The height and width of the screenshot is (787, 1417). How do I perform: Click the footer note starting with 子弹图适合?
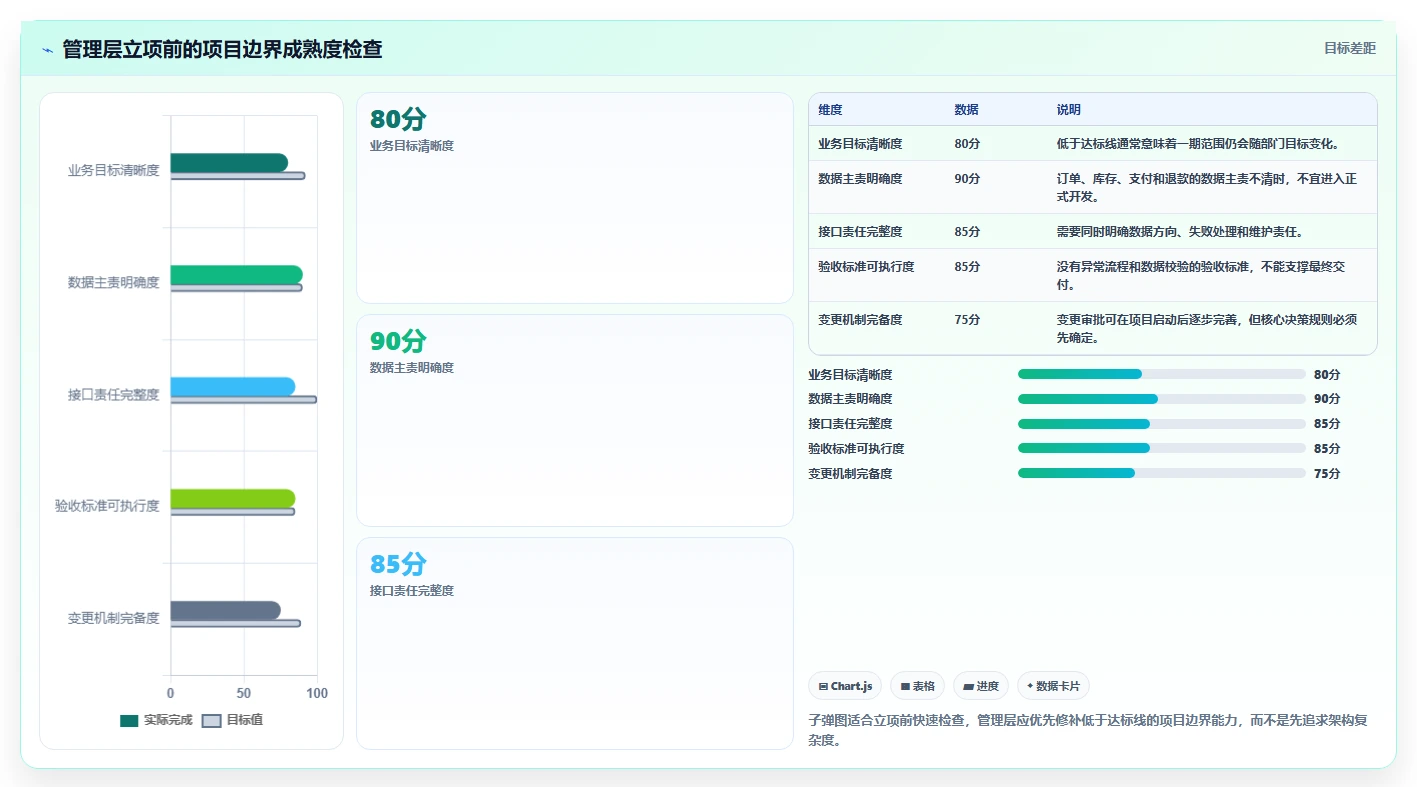click(x=1088, y=730)
